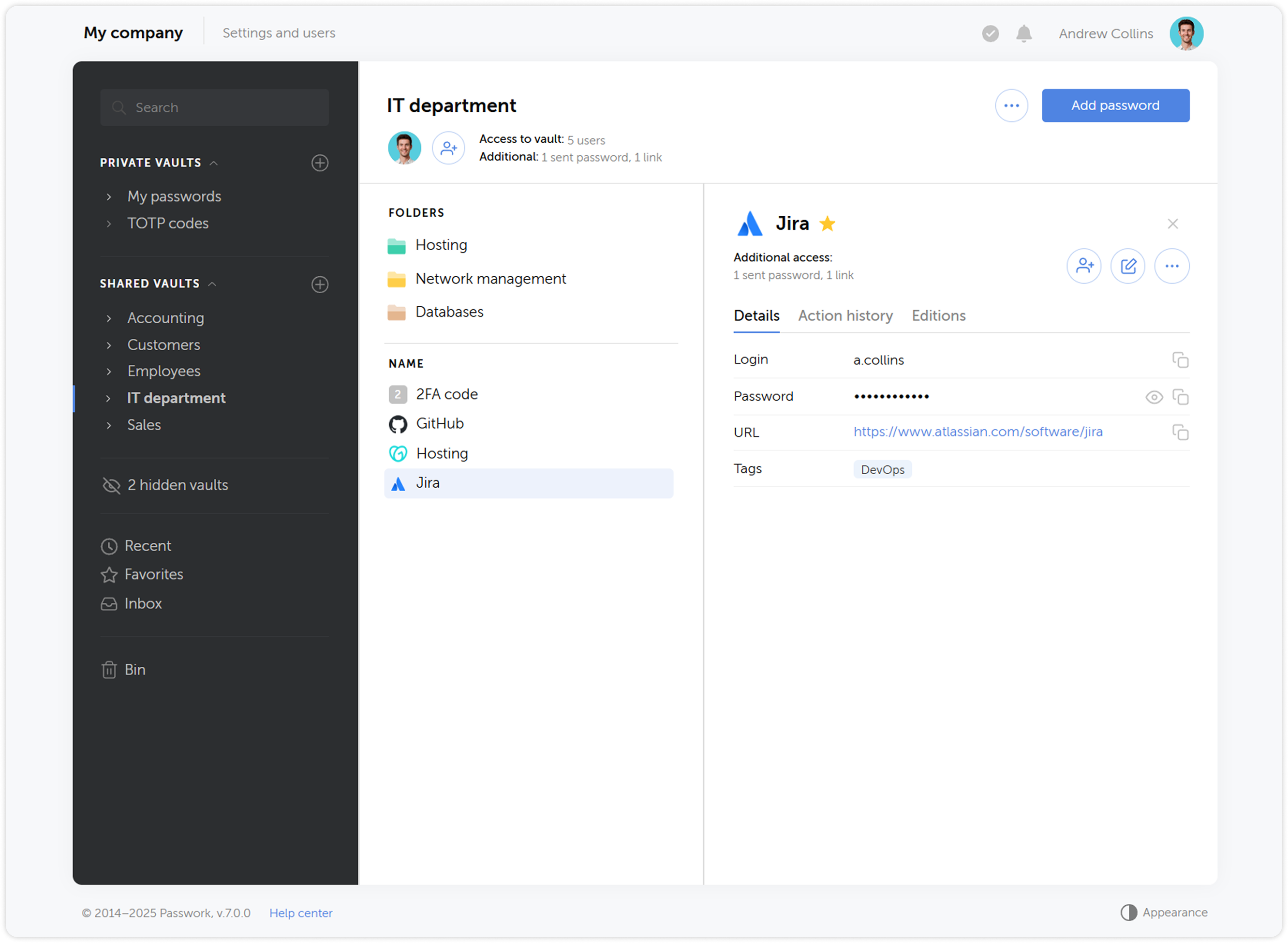This screenshot has height=943, width=1288.
Task: Click the invite user icon beside the vault avatar
Action: pyautogui.click(x=448, y=148)
